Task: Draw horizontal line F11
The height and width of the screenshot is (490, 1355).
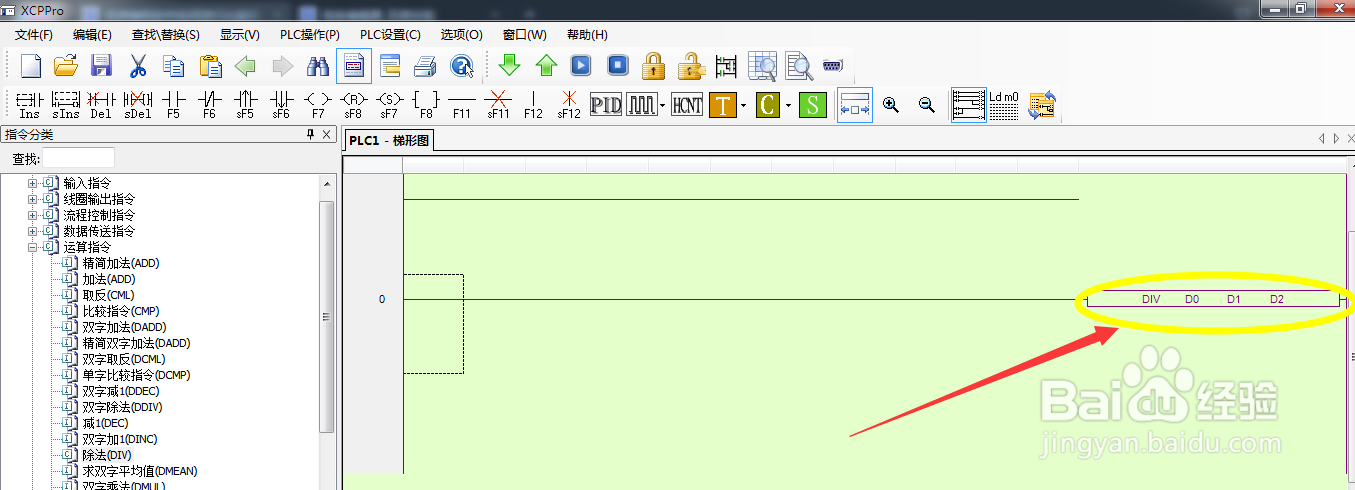Action: (x=462, y=104)
